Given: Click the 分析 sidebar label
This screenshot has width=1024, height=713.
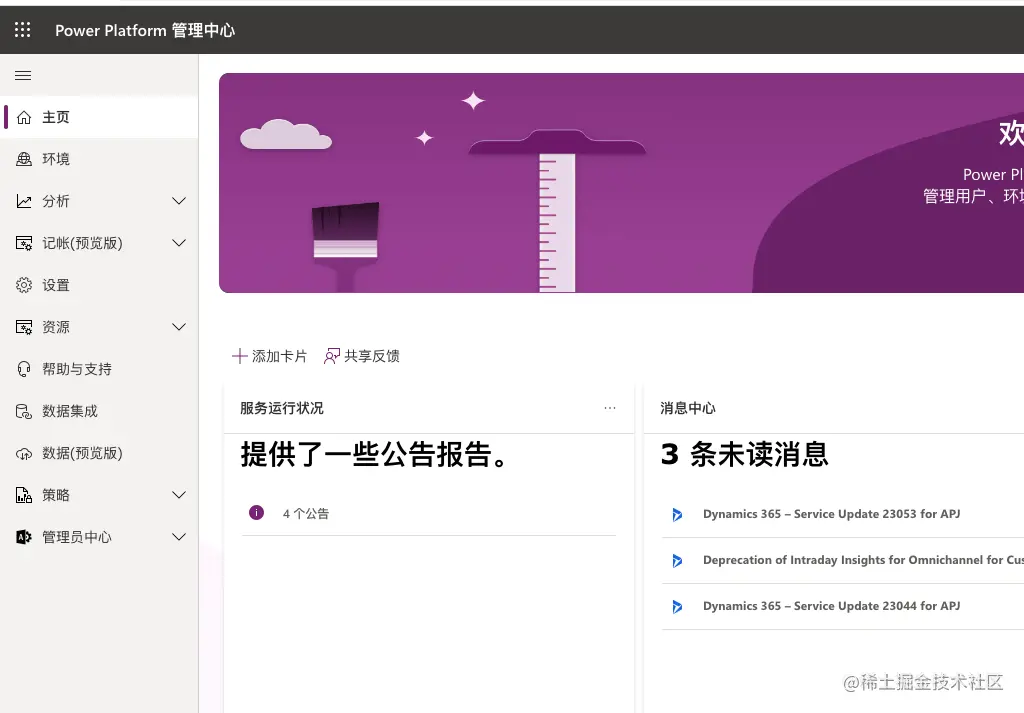Looking at the screenshot, I should (56, 201).
